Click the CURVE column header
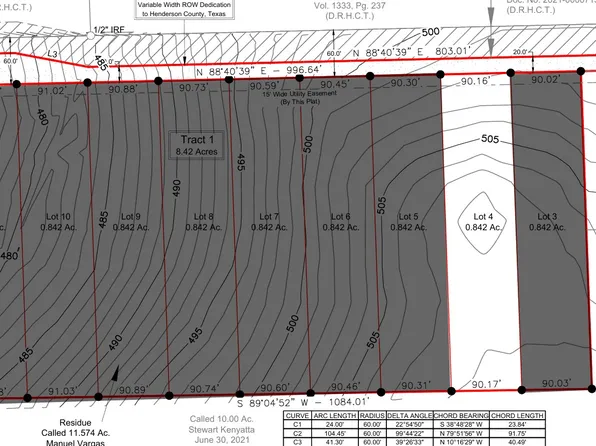Image resolution: width=596 pixels, height=446 pixels. [297, 416]
